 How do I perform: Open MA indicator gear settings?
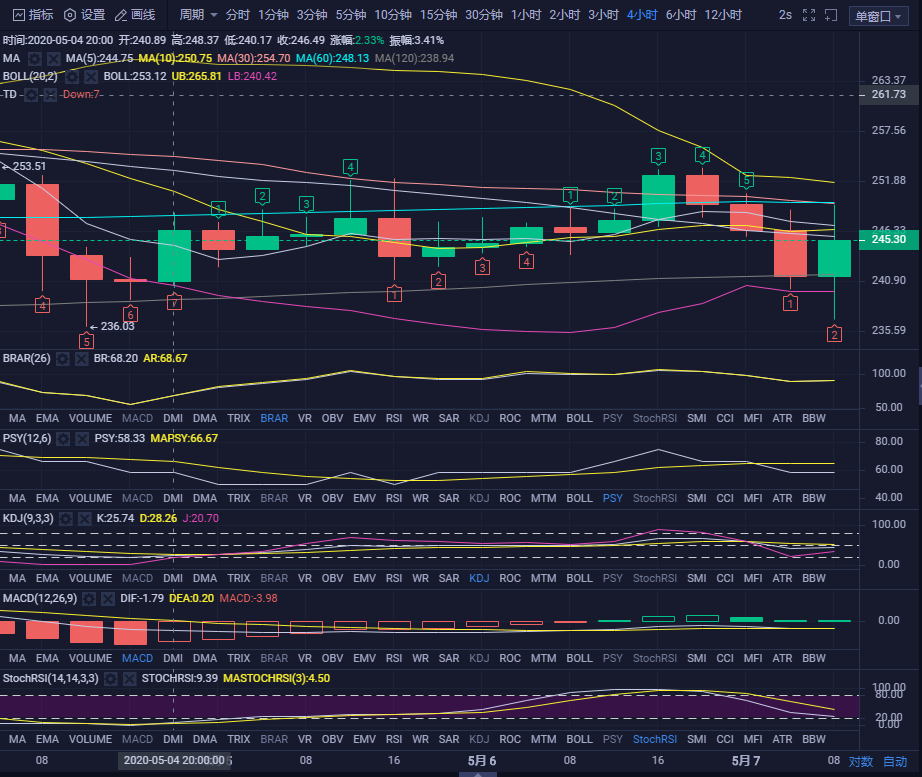tap(35, 58)
